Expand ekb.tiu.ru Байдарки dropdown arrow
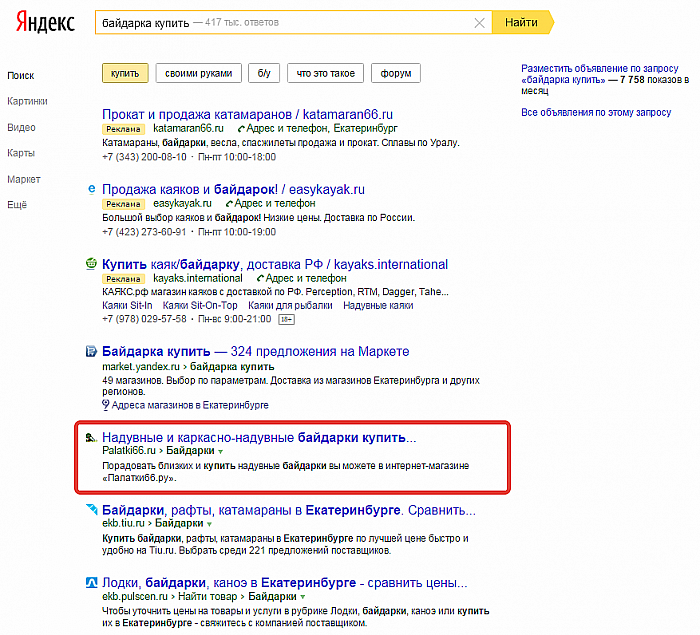Viewport: 700px width, 635px height. click(x=209, y=524)
